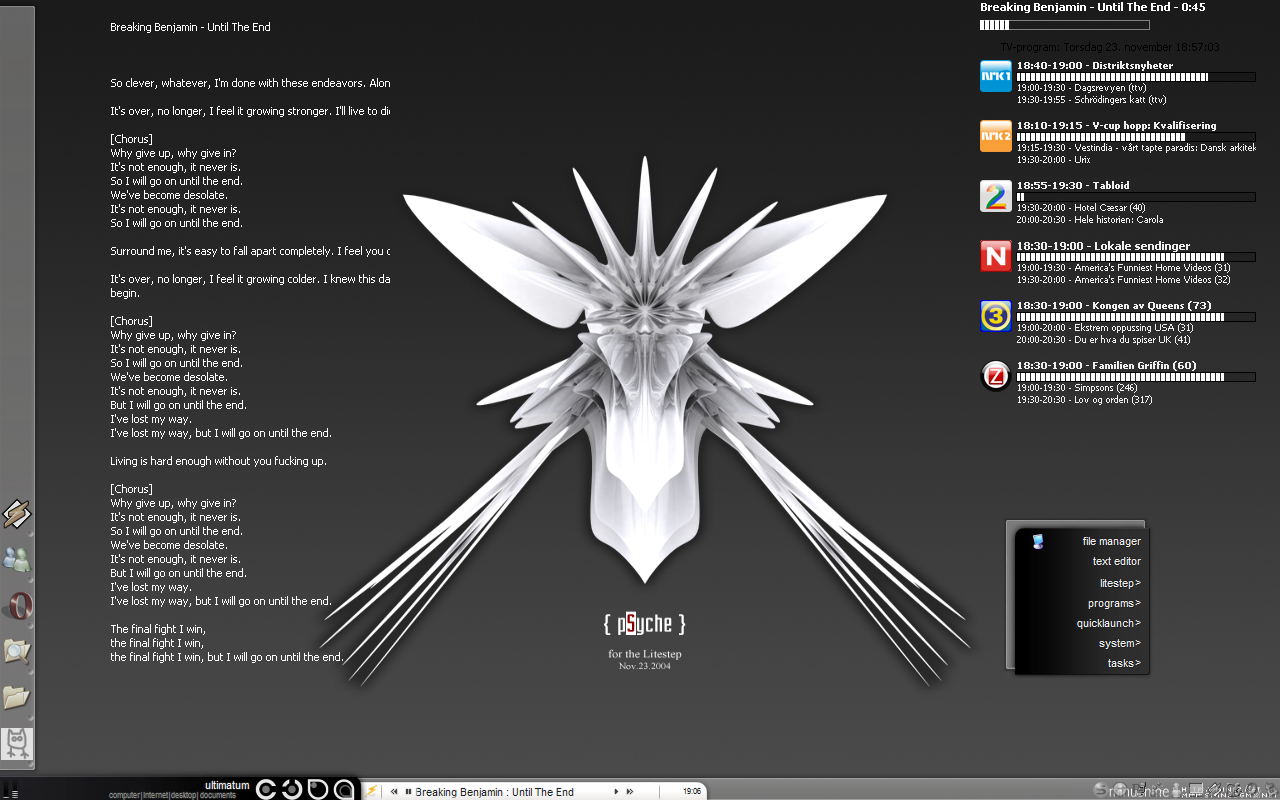This screenshot has height=800, width=1280.
Task: Open file manager from popup menu
Action: click(1111, 541)
